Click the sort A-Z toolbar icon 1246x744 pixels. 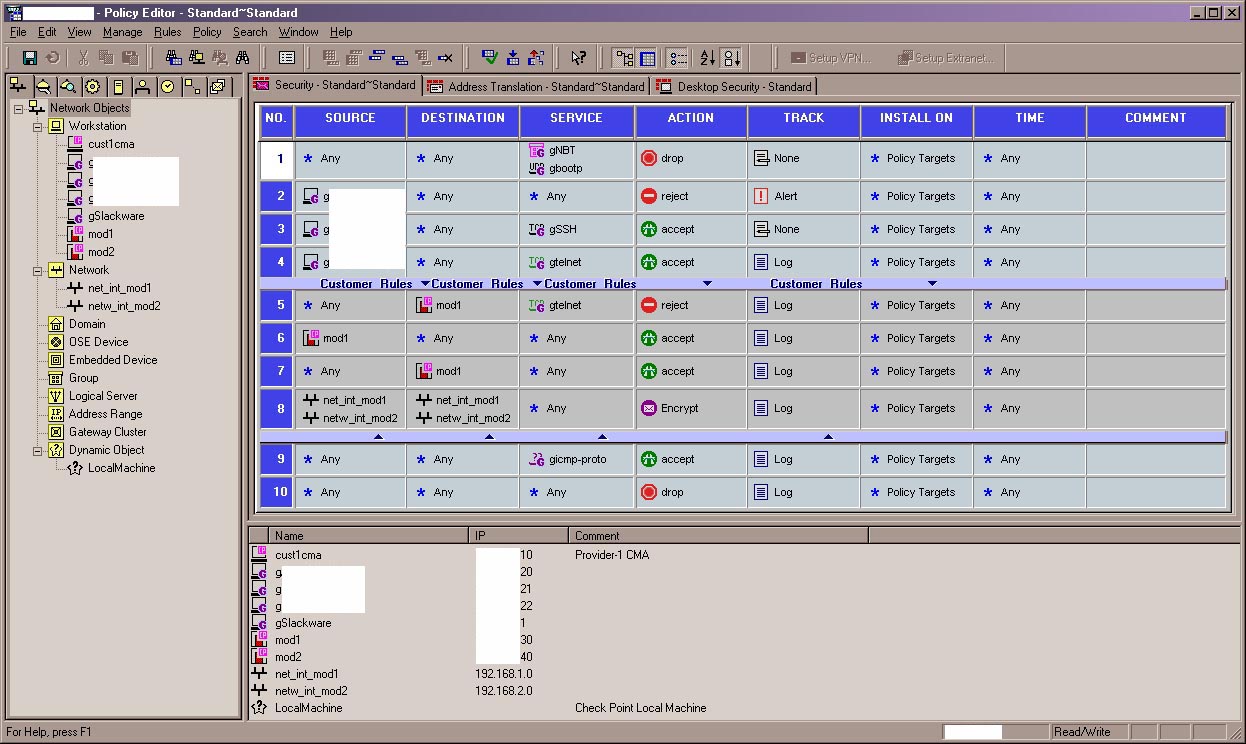708,58
